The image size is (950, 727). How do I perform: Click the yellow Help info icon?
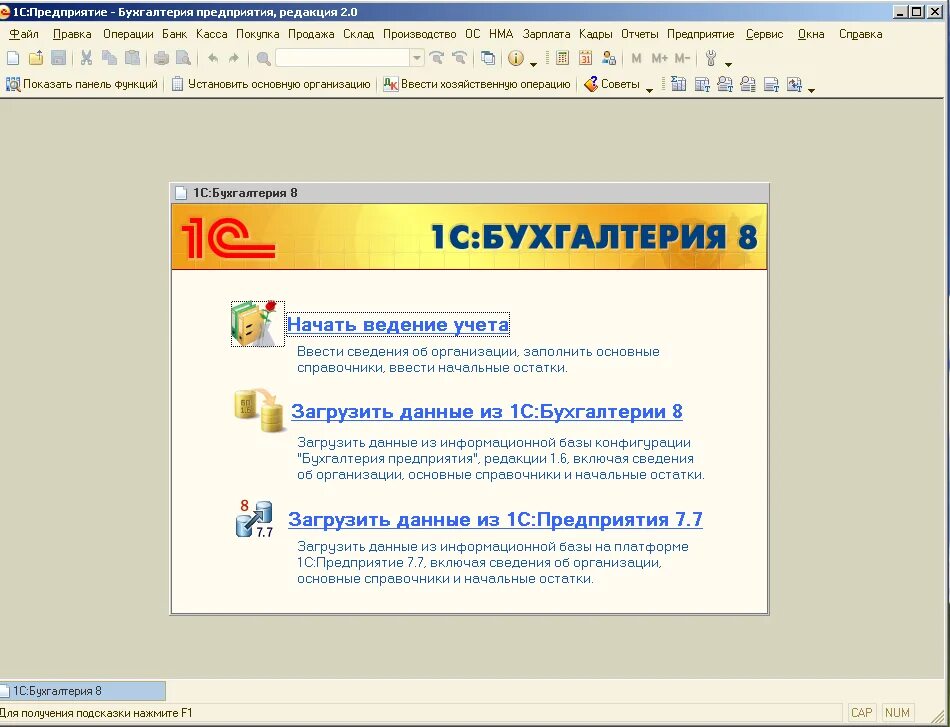click(516, 58)
